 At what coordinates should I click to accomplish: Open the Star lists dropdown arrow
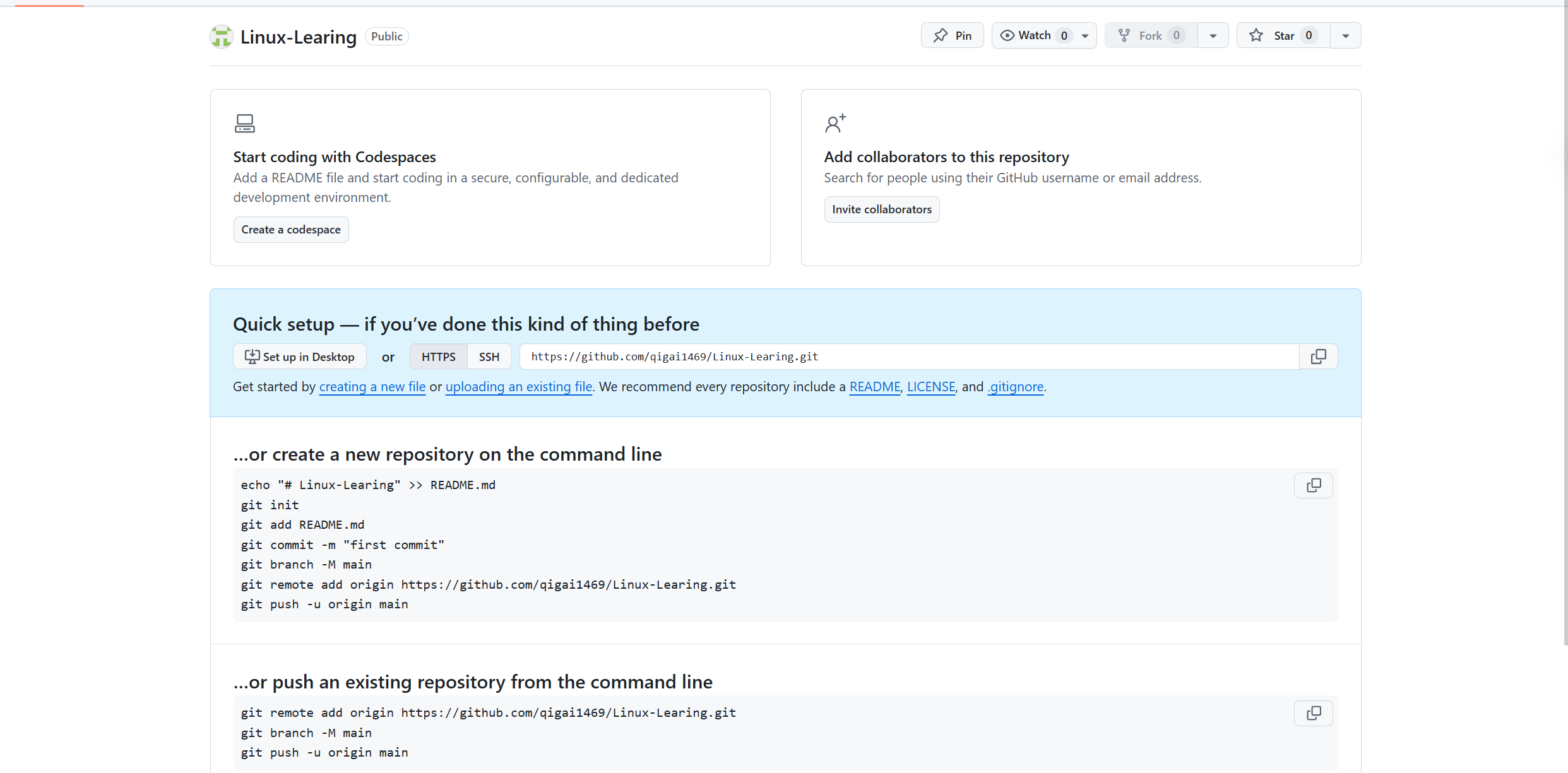coord(1346,35)
